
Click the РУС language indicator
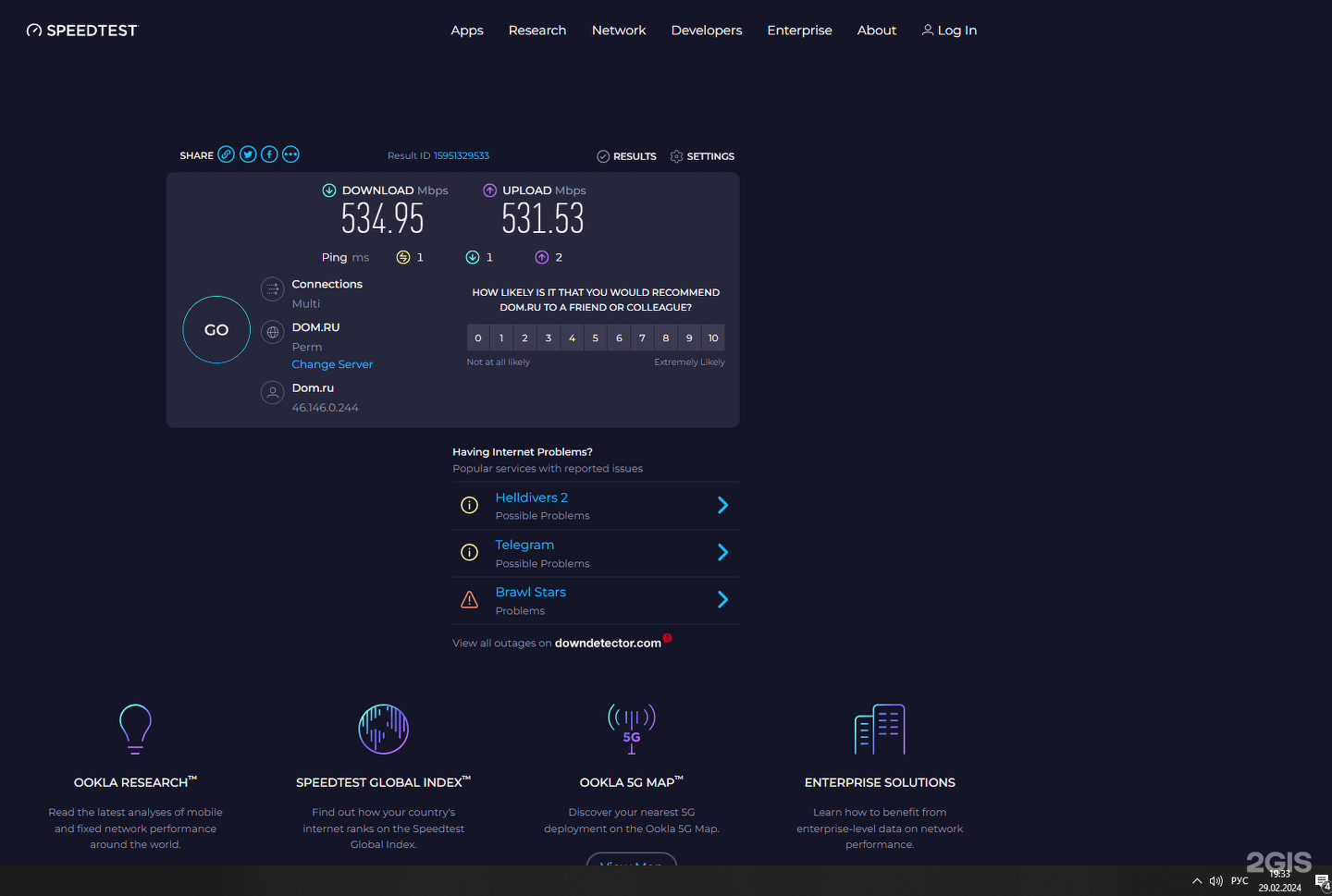1239,881
